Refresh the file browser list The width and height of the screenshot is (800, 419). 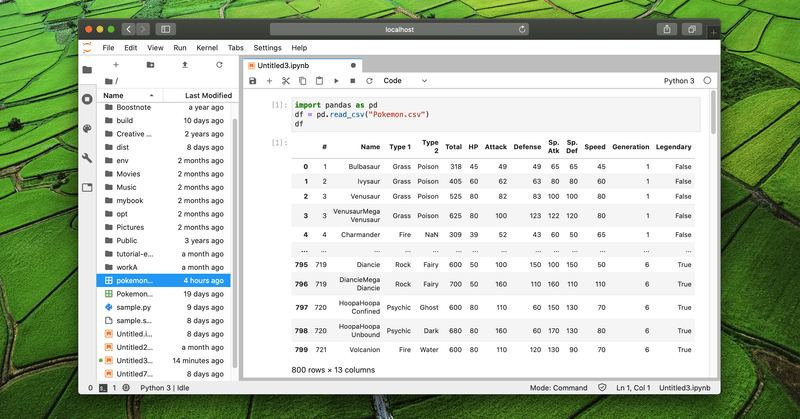coord(219,65)
